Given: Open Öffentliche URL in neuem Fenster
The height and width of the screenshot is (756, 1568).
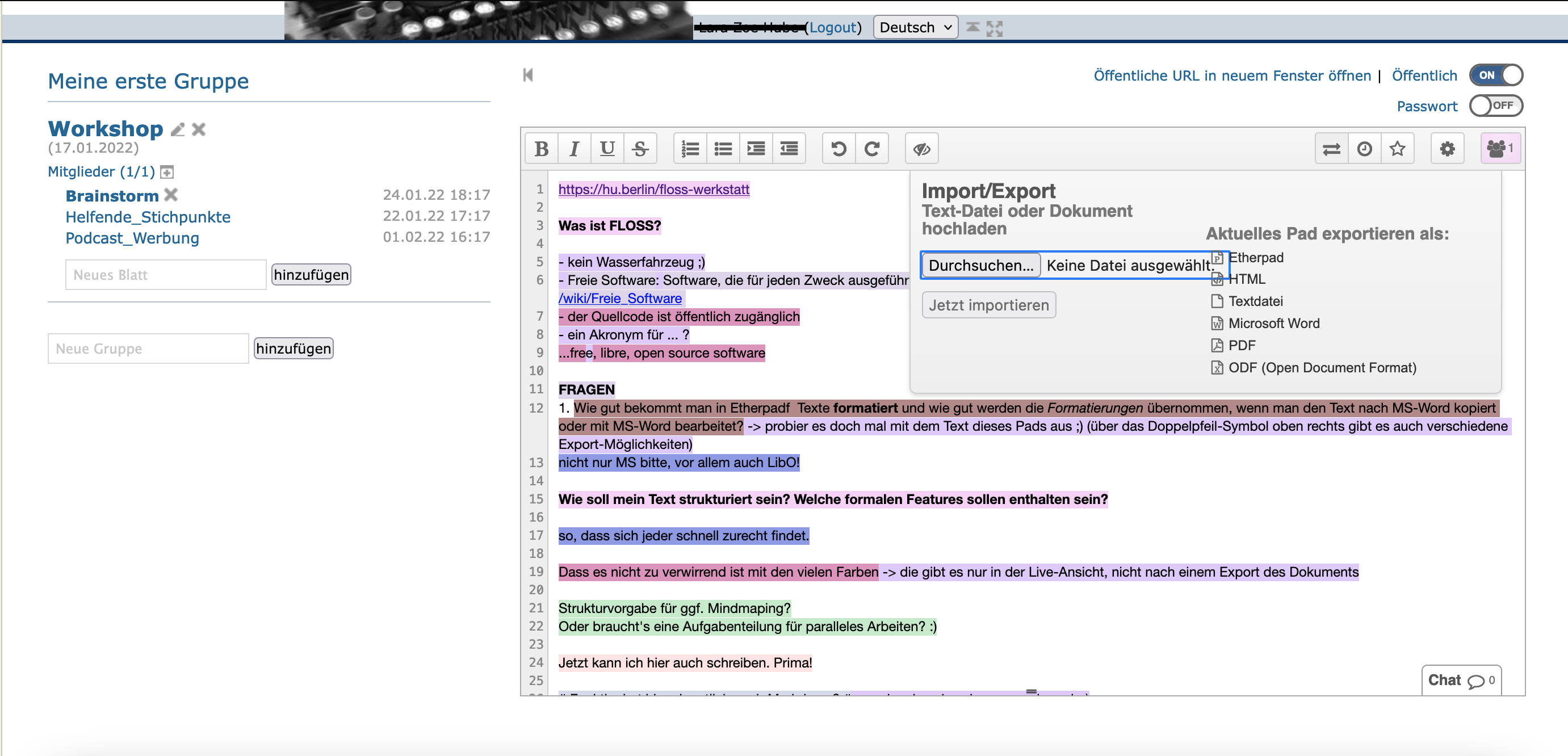Looking at the screenshot, I should (1232, 75).
